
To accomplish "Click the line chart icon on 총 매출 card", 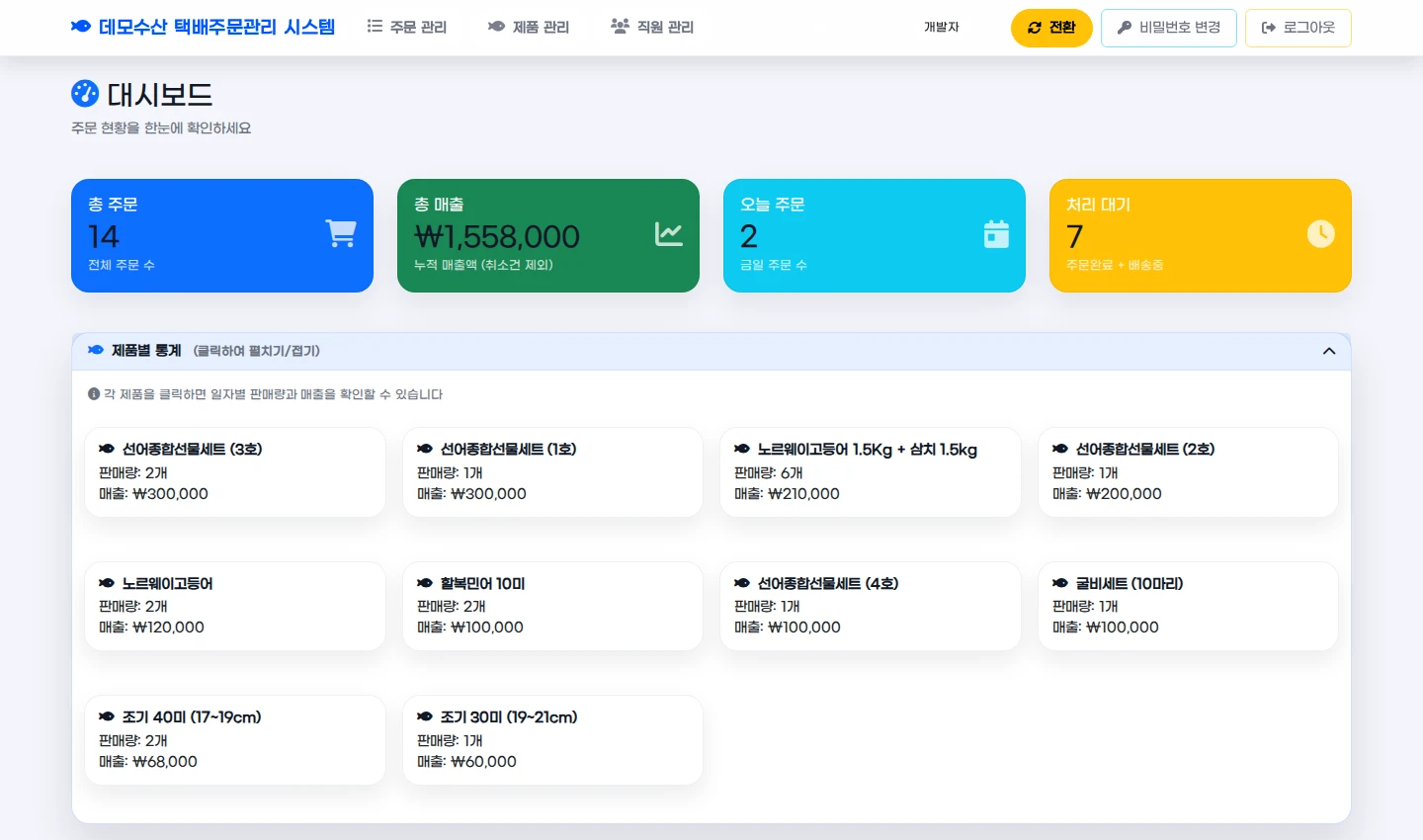I will click(x=669, y=234).
